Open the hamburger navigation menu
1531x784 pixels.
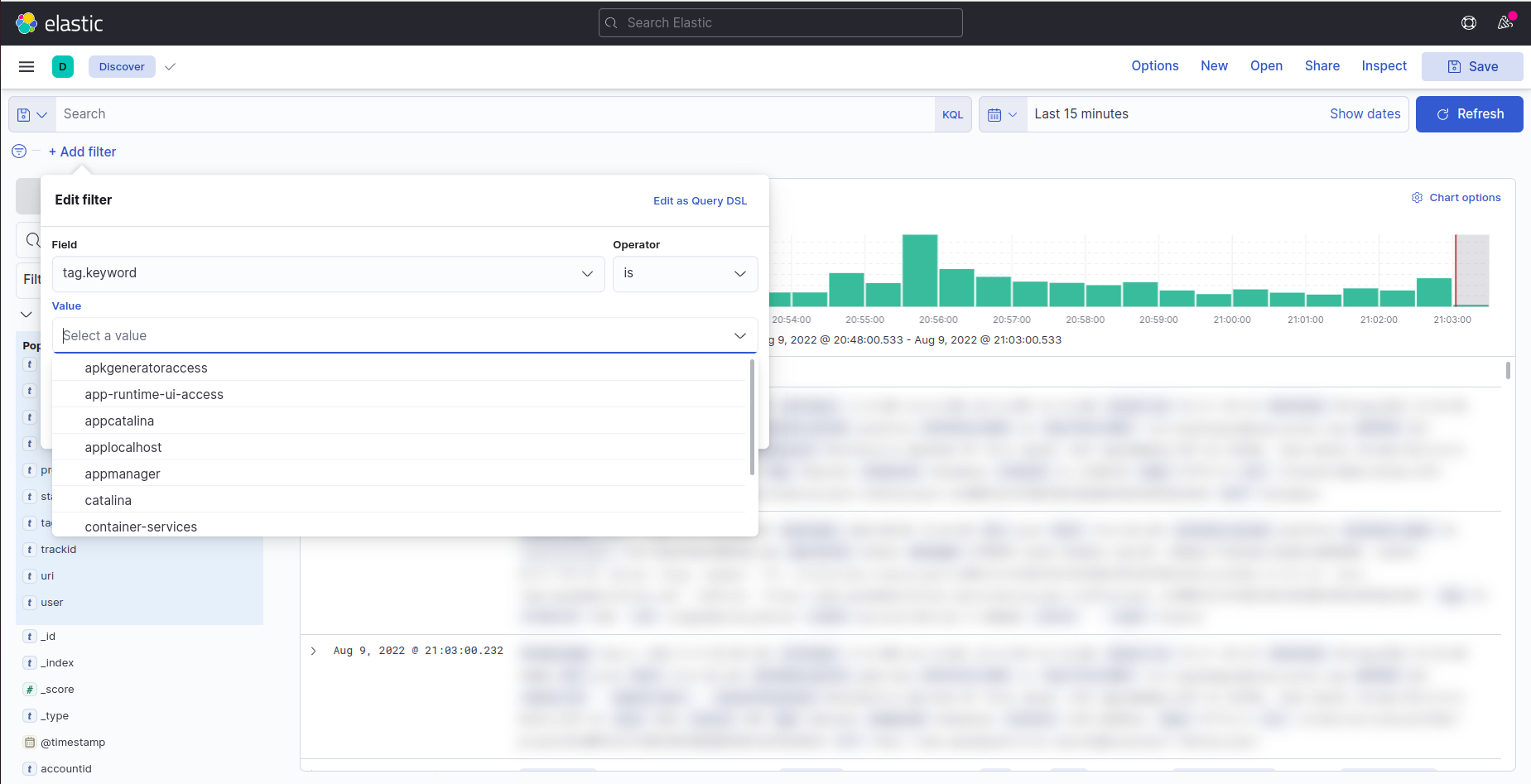(x=26, y=67)
